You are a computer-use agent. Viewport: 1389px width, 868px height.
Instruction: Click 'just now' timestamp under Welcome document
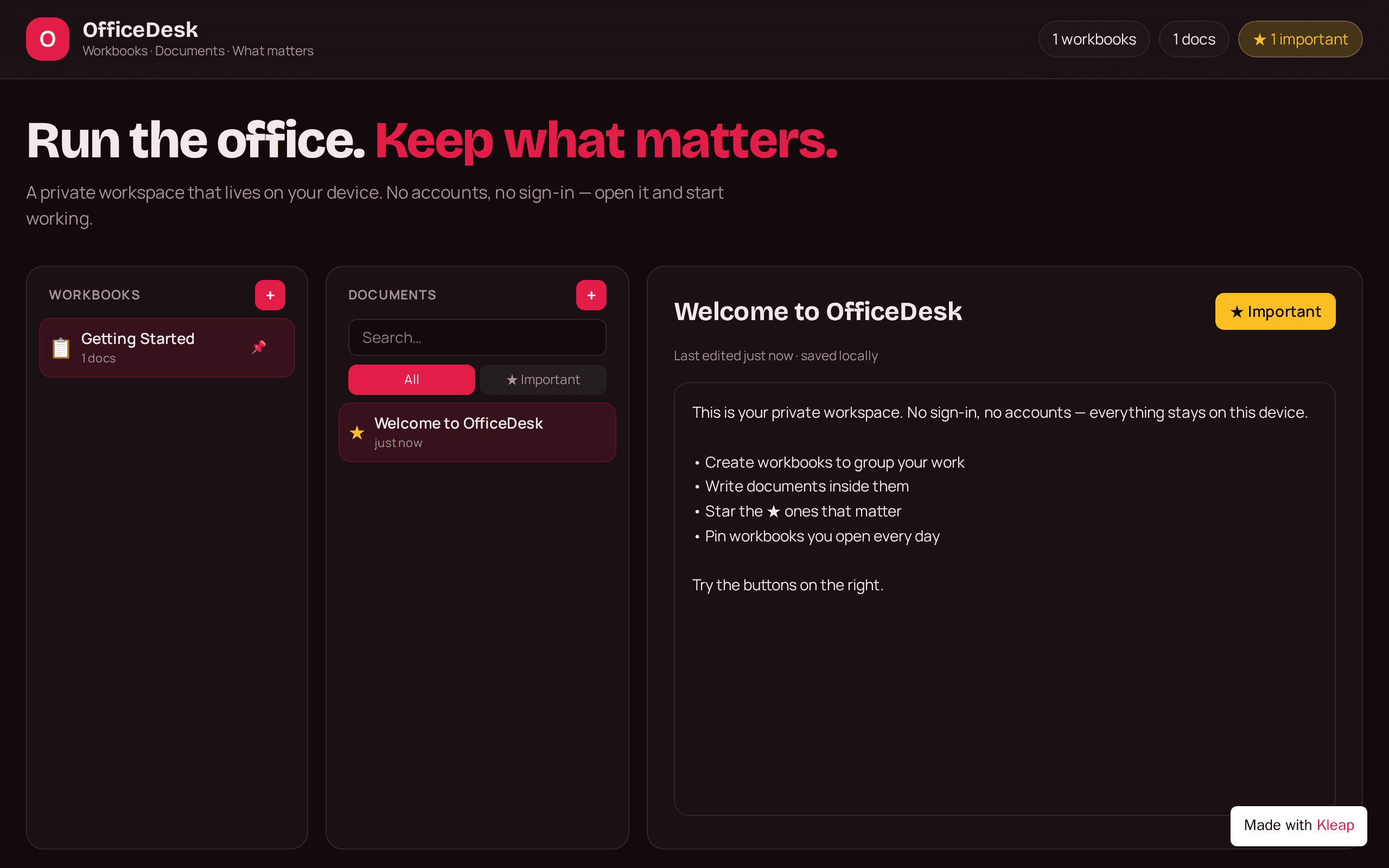(x=398, y=443)
